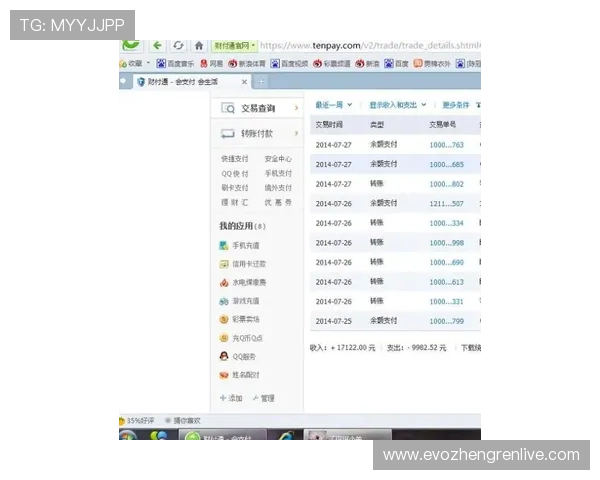The width and height of the screenshot is (600, 480).
Task: Expand the 转账付款 menu arrow
Action: 296,133
